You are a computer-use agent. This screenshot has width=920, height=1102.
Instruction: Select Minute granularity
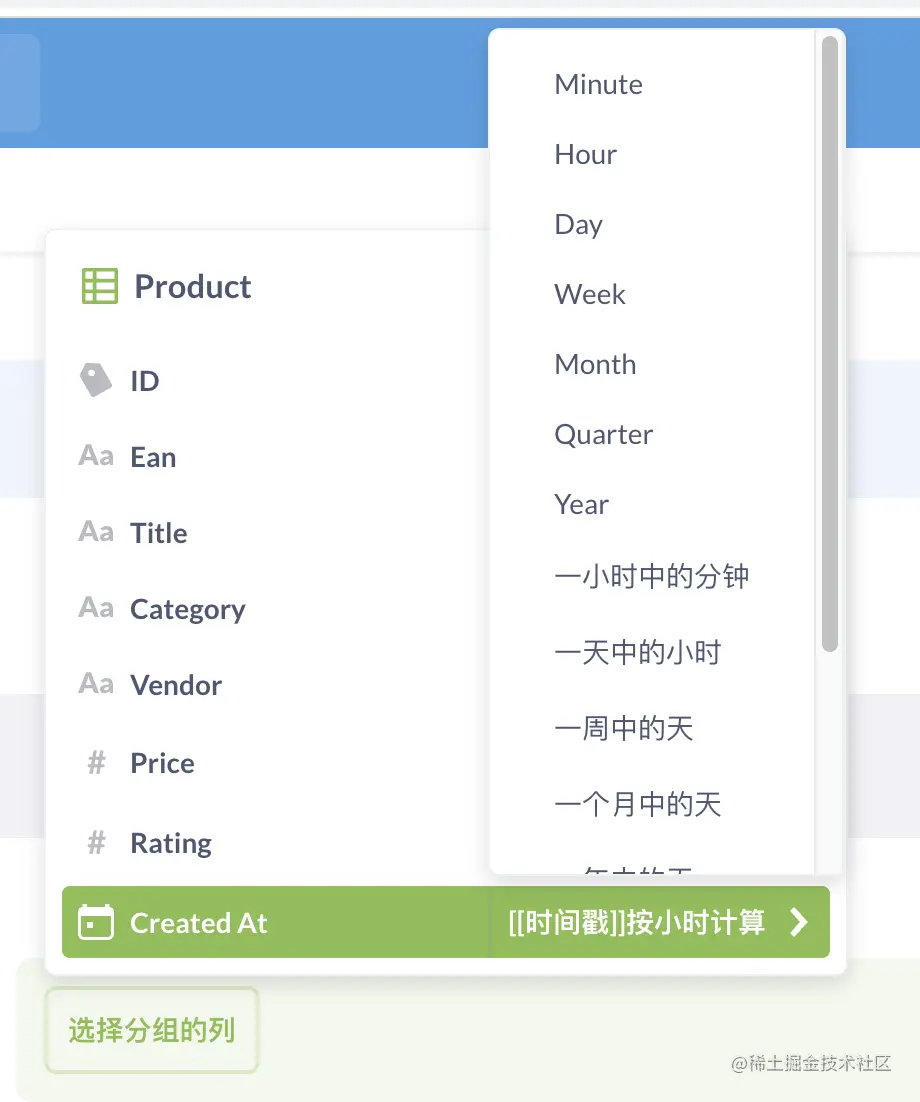click(598, 84)
